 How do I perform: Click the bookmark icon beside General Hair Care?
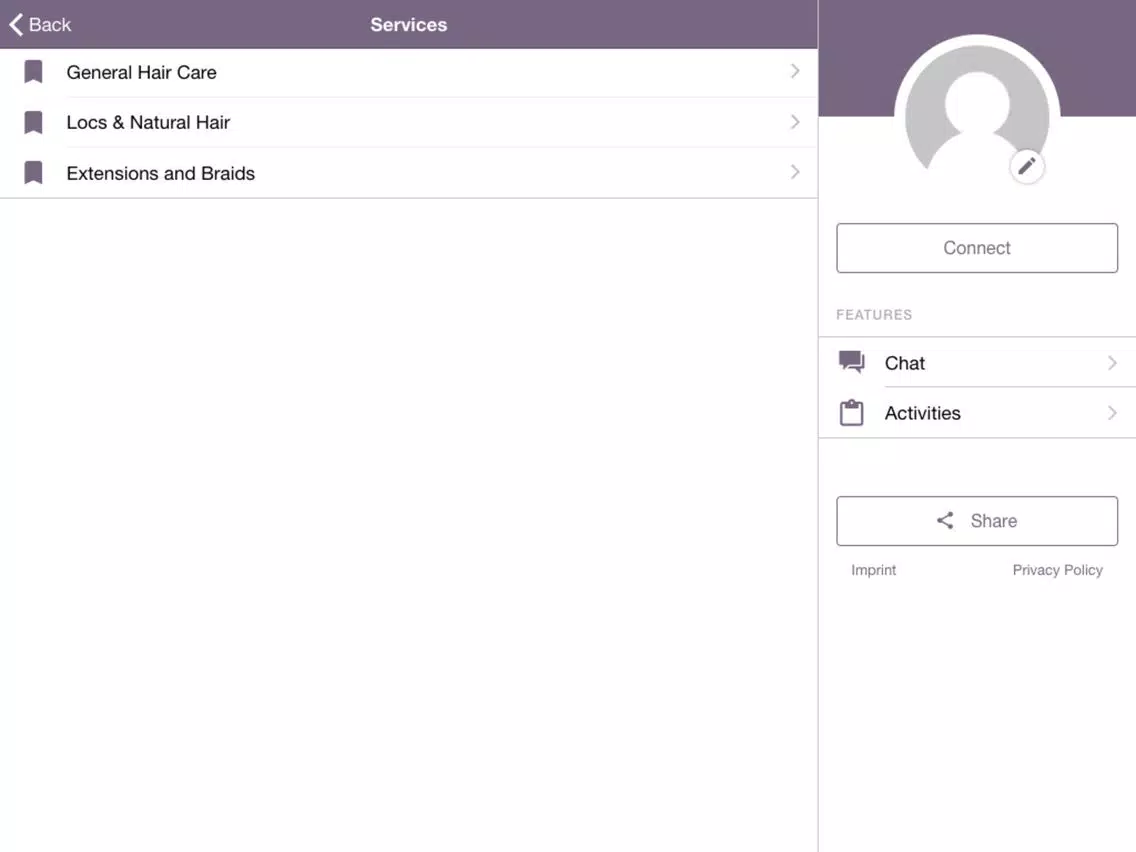(x=33, y=72)
